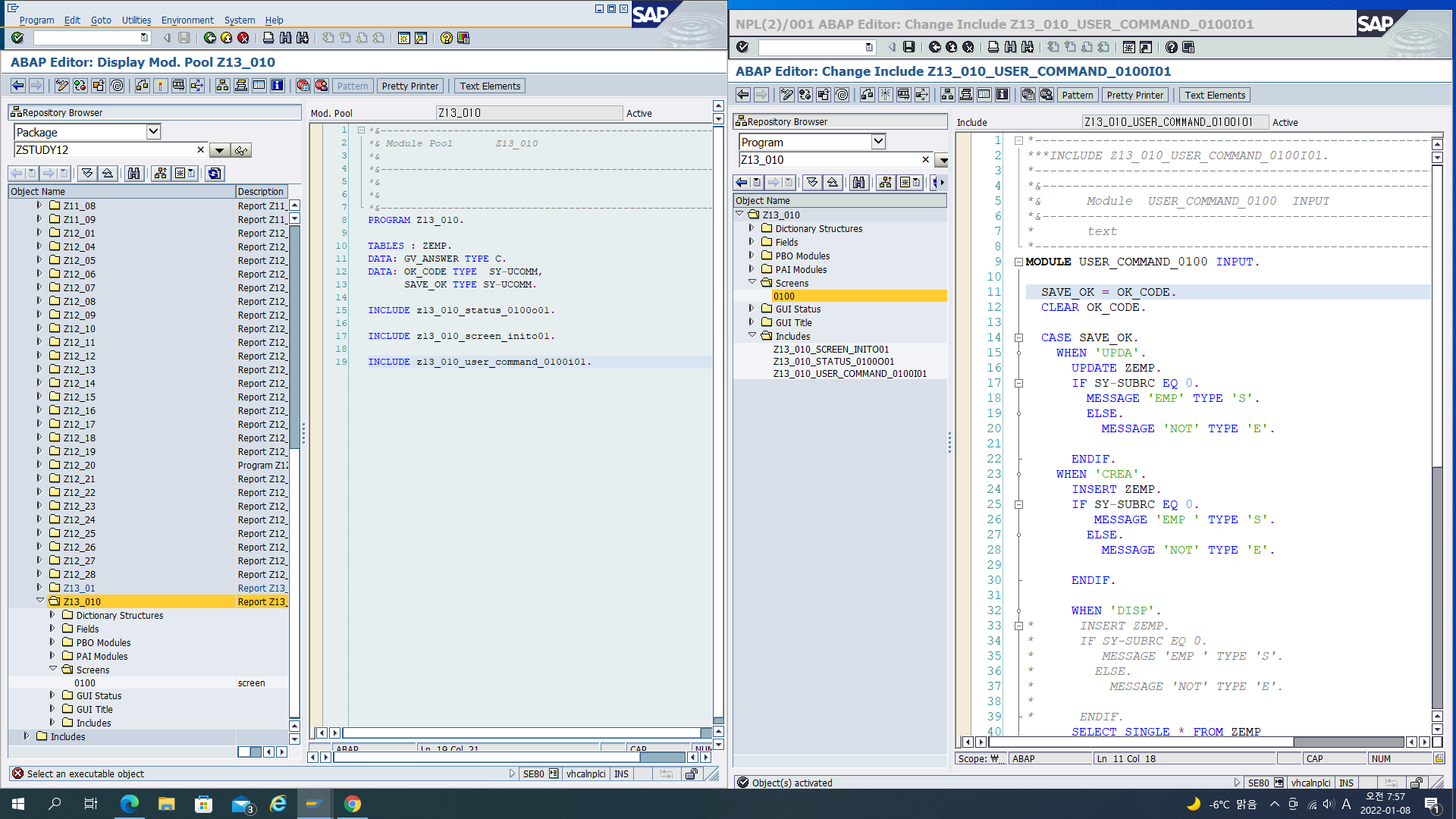Screen dimensions: 1456x819
Task: Open the Environment menu
Action: (187, 20)
